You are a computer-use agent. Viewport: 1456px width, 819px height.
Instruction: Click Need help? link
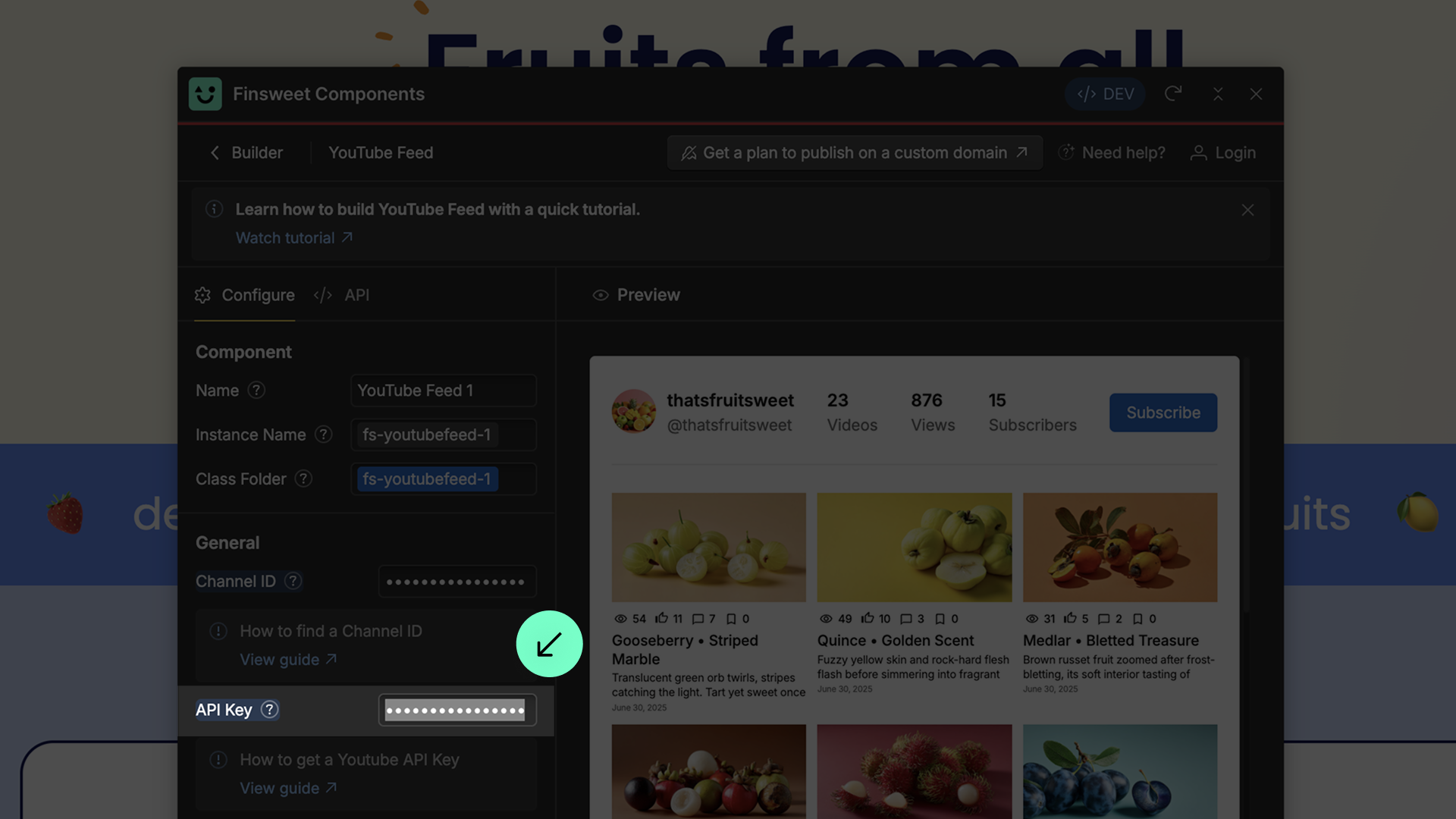pos(1112,152)
